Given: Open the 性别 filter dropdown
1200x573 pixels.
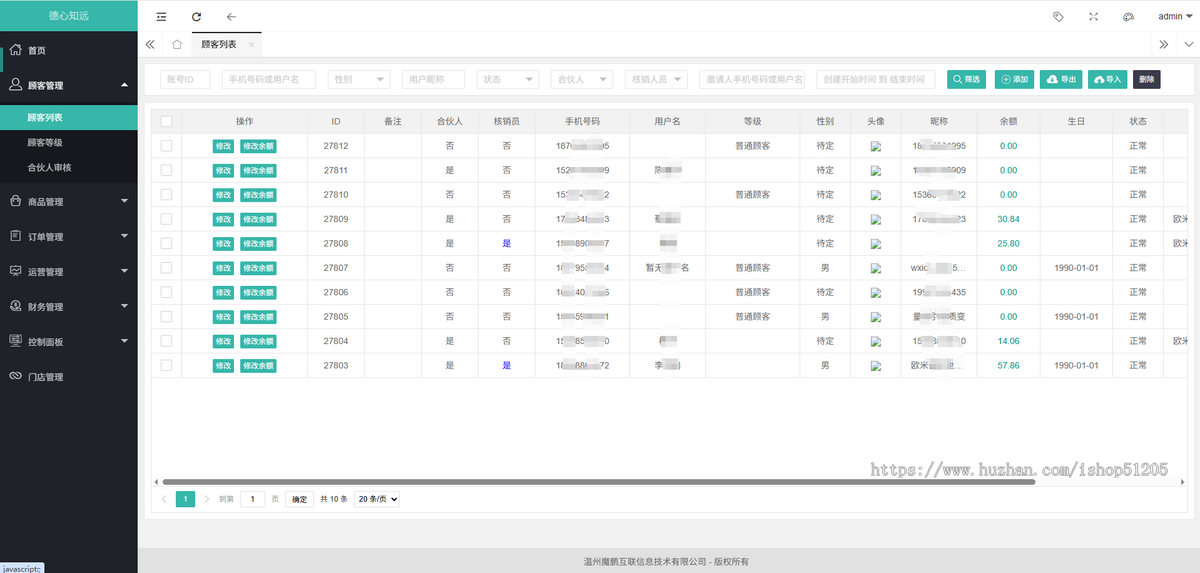Looking at the screenshot, I should pyautogui.click(x=359, y=80).
